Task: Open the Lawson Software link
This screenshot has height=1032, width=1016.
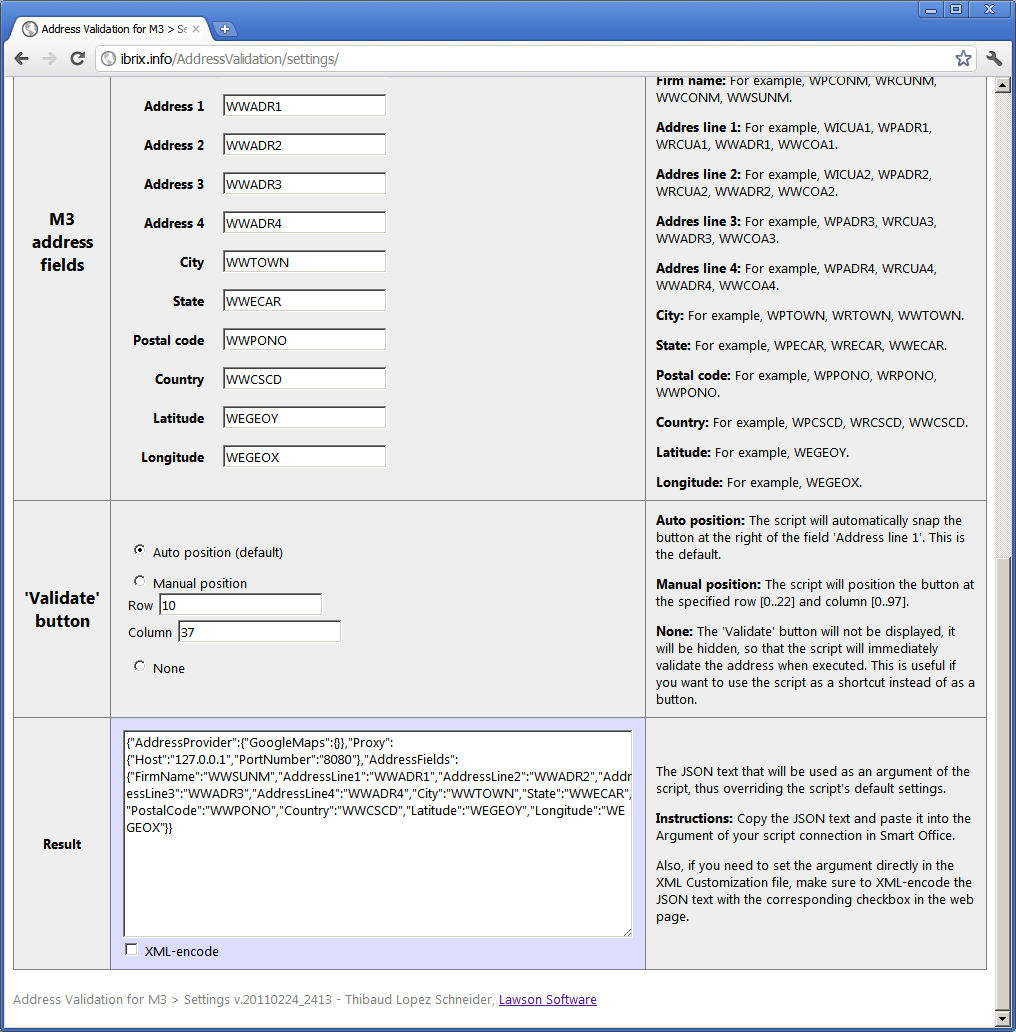Action: tap(547, 999)
